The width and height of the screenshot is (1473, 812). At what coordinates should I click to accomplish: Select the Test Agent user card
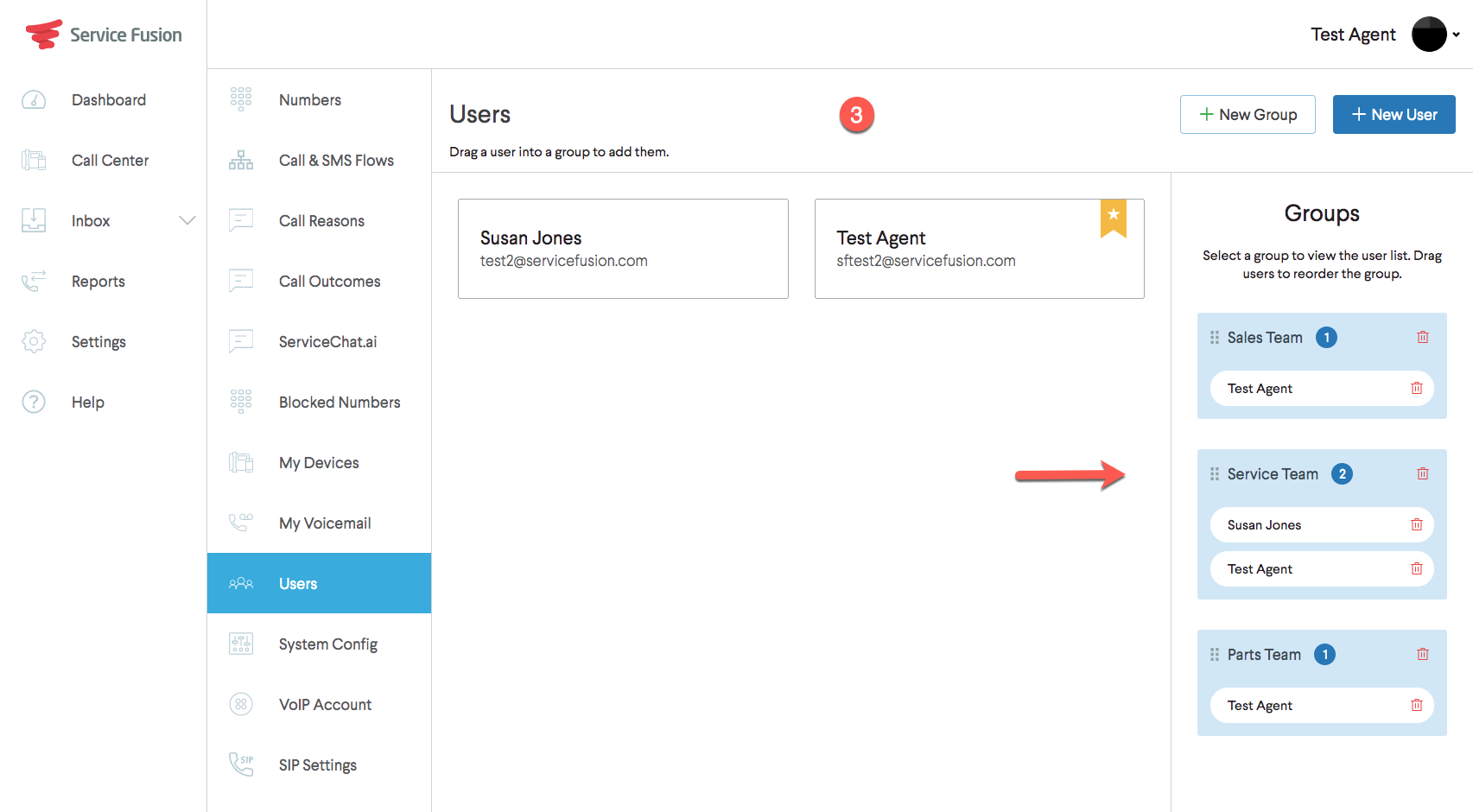(x=980, y=249)
